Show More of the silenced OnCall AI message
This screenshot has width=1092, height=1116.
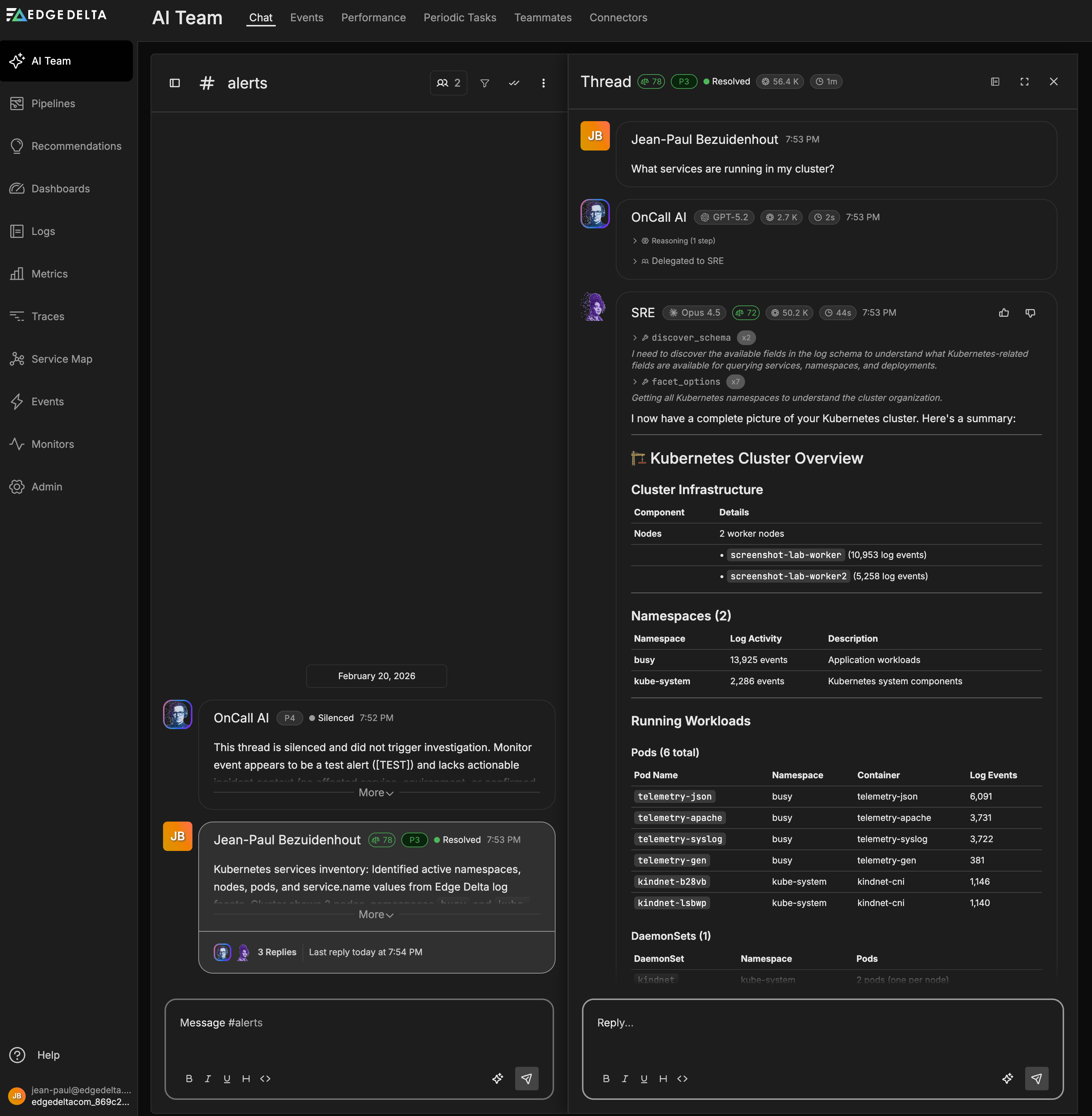(376, 793)
